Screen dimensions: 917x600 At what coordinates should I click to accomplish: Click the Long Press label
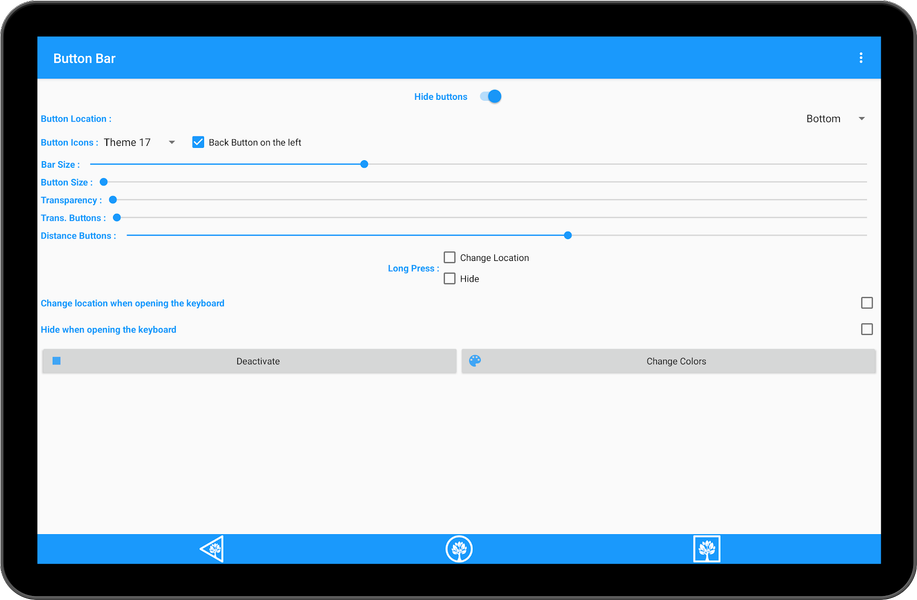(413, 268)
